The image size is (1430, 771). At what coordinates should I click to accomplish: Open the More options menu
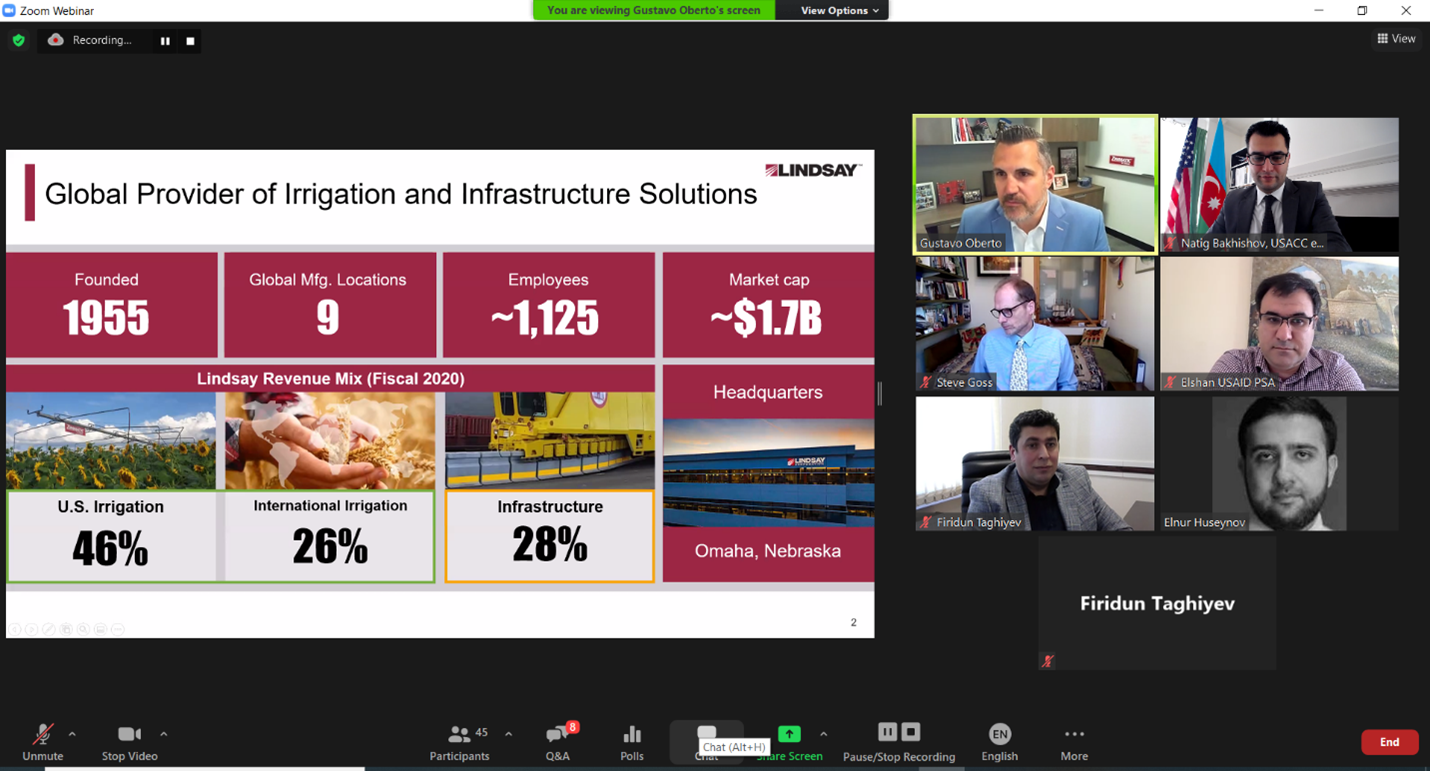click(1074, 743)
